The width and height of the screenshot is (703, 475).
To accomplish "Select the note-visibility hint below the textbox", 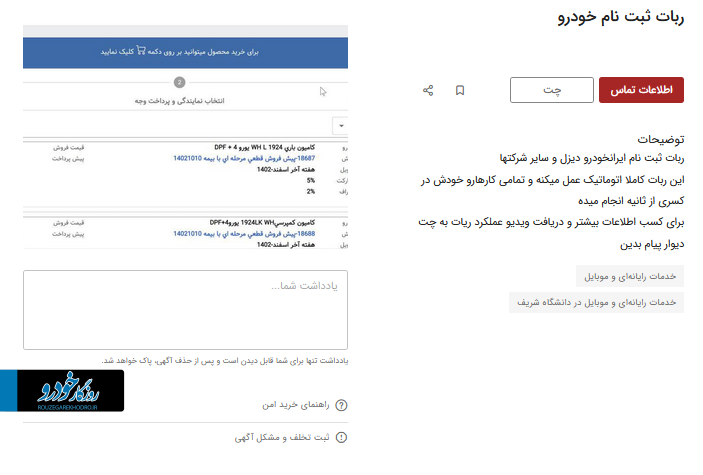I will pos(225,361).
